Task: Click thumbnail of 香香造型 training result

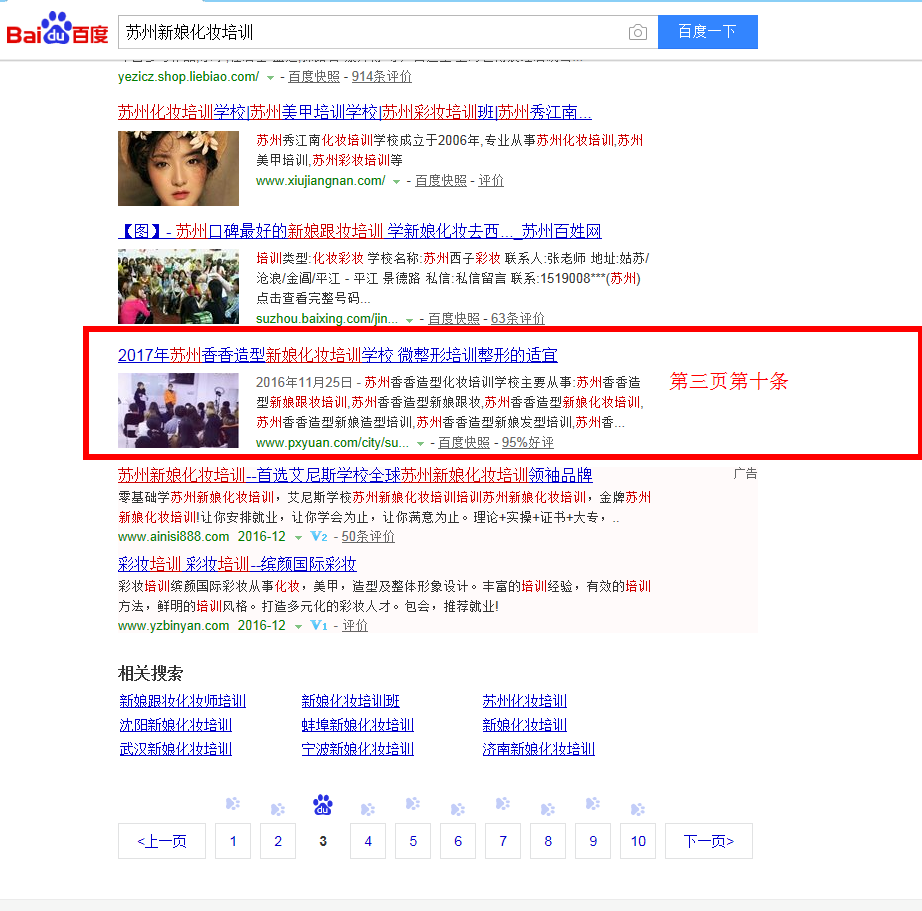Action: tap(178, 411)
